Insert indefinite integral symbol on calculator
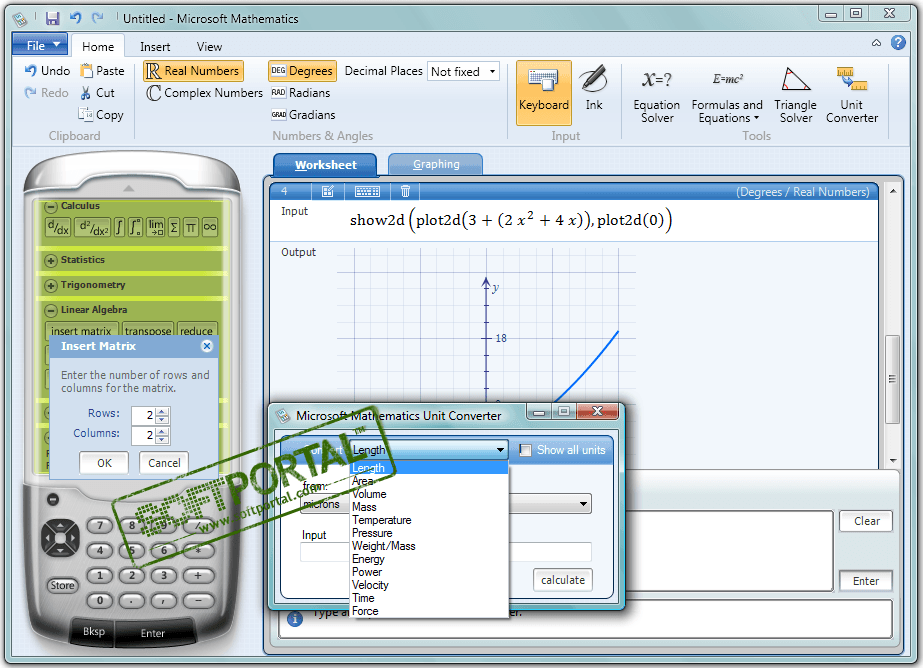923x668 pixels. tap(119, 228)
